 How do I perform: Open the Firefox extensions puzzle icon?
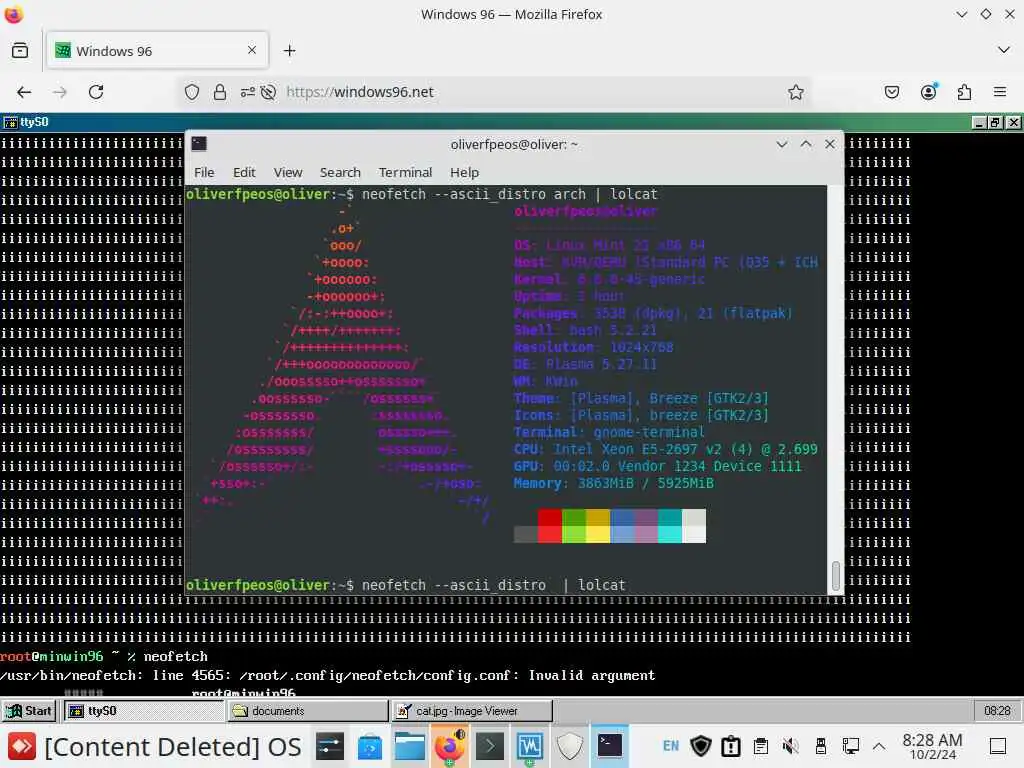[x=964, y=92]
